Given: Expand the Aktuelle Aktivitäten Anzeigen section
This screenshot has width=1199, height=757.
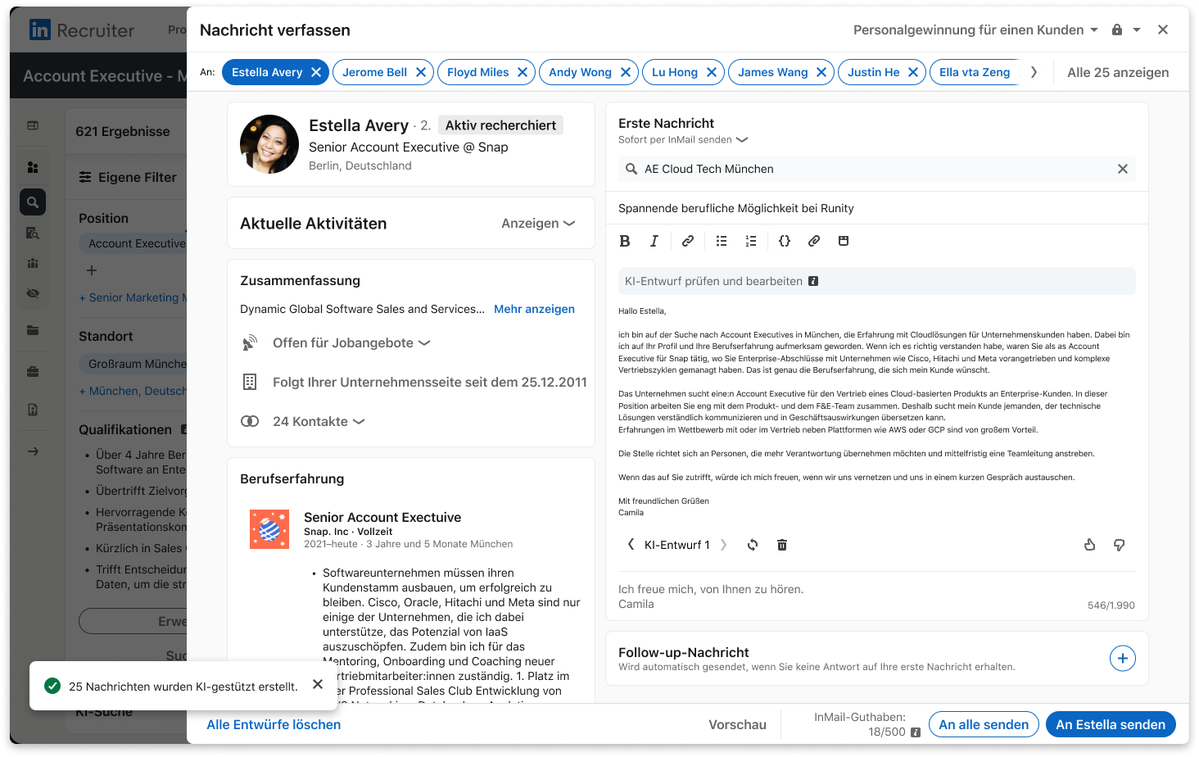Looking at the screenshot, I should pyautogui.click(x=538, y=223).
